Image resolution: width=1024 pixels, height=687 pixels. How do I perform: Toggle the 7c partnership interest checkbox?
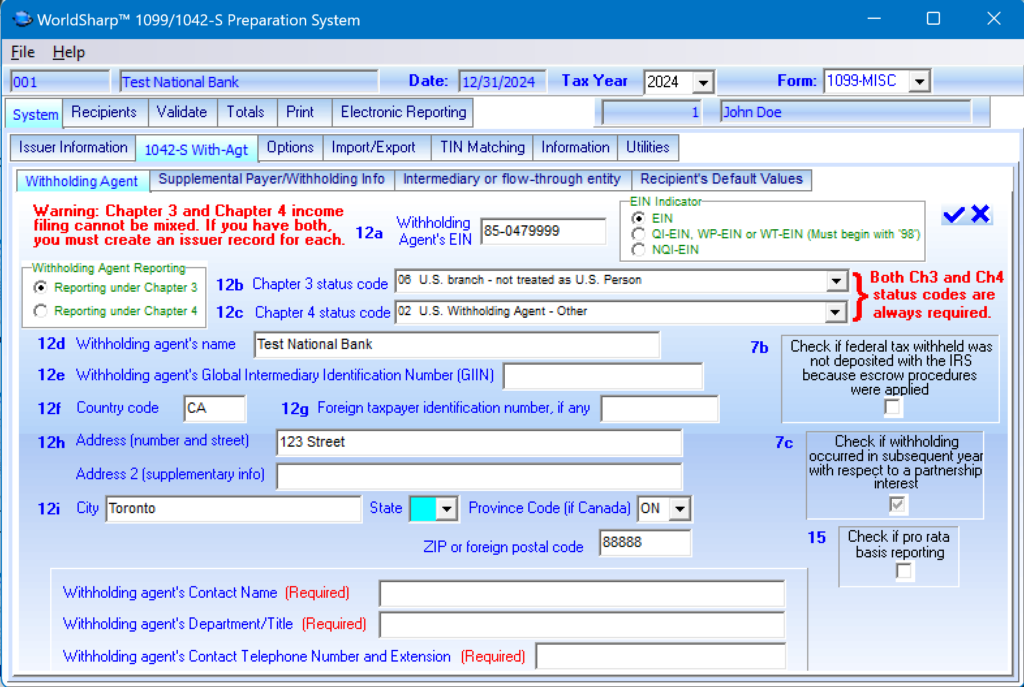pos(897,504)
